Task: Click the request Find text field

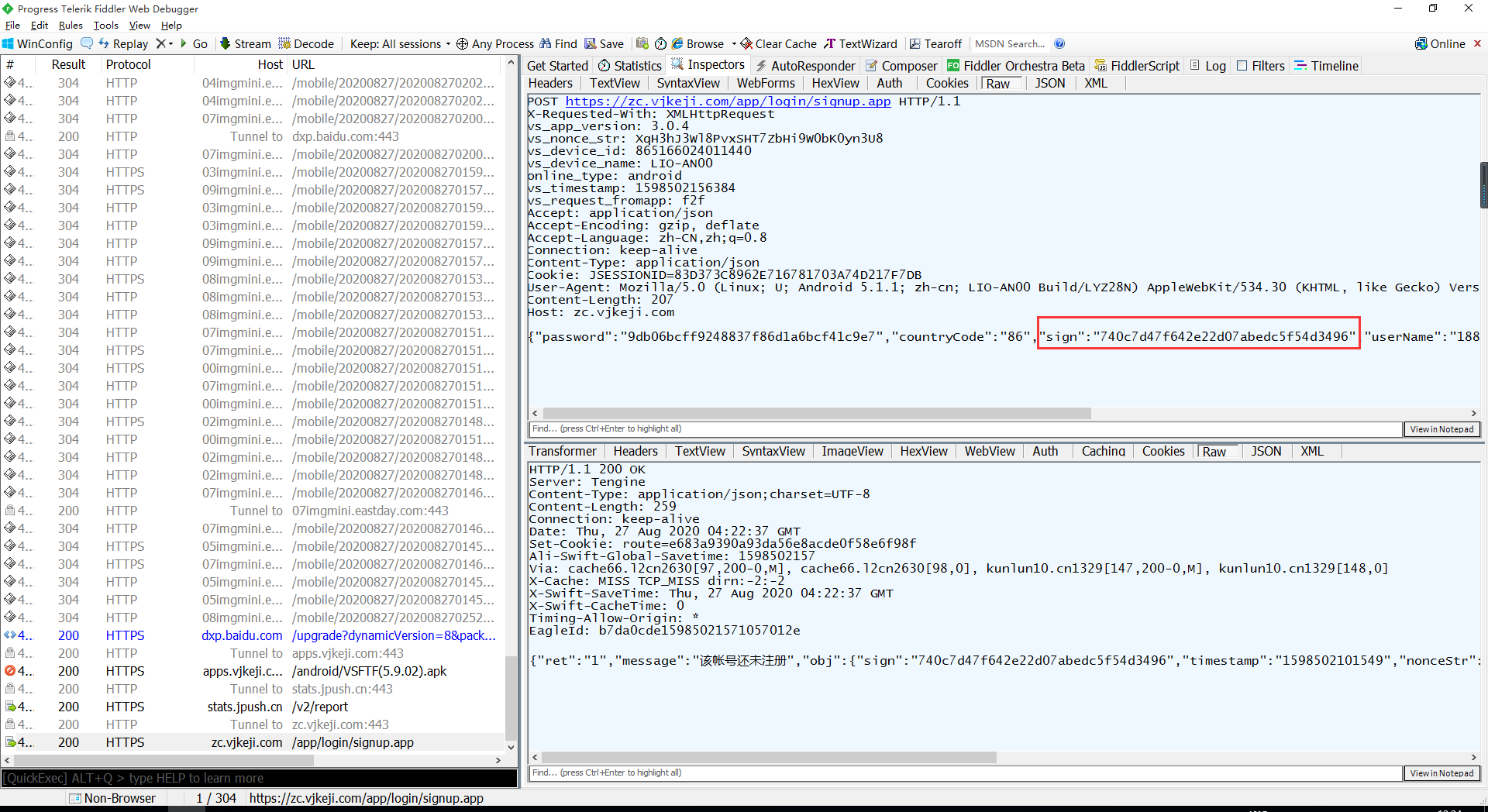Action: 966,429
